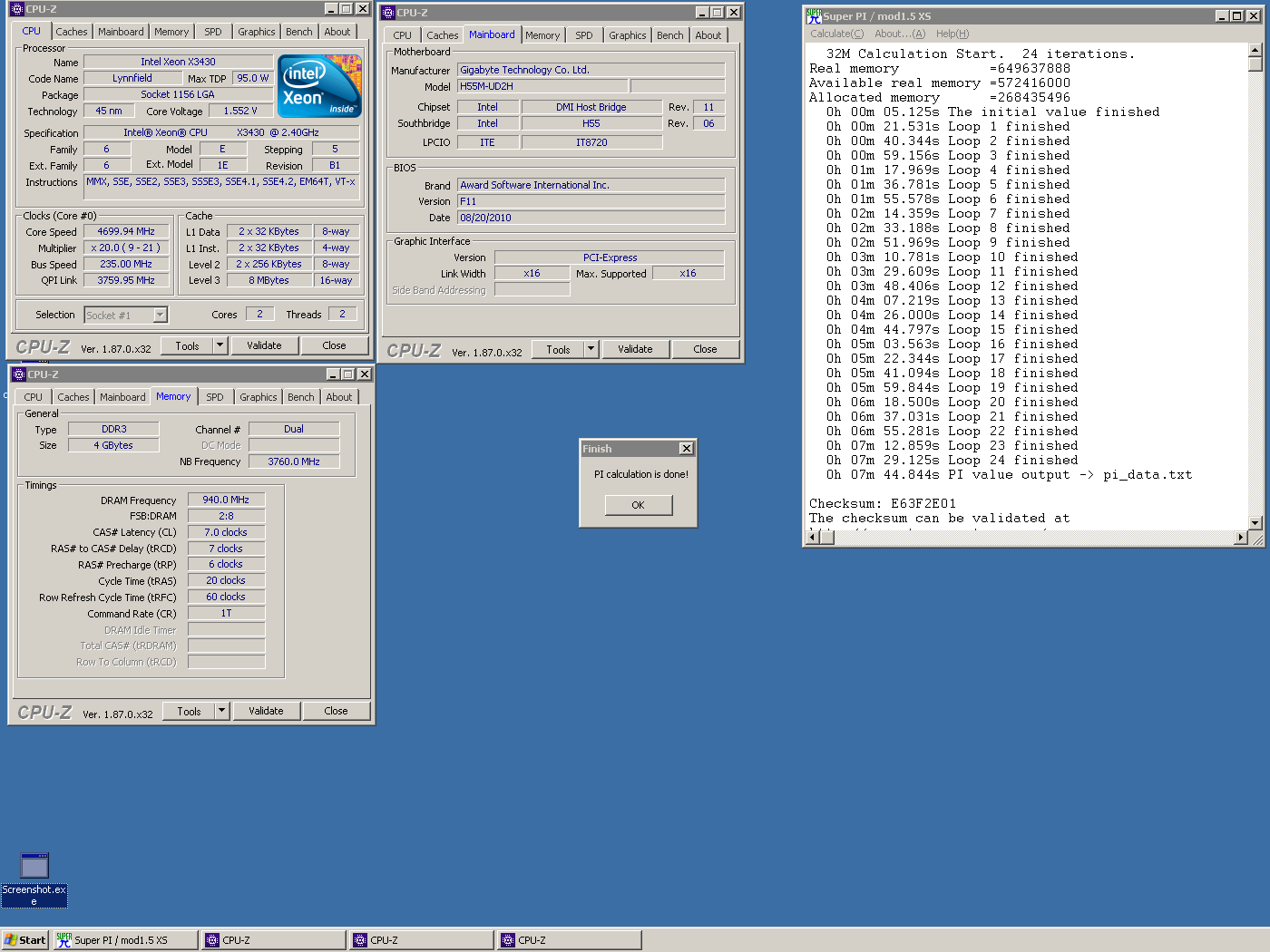Open the Help menu in Super PI
Image resolution: width=1270 pixels, height=952 pixels.
pyautogui.click(x=952, y=34)
